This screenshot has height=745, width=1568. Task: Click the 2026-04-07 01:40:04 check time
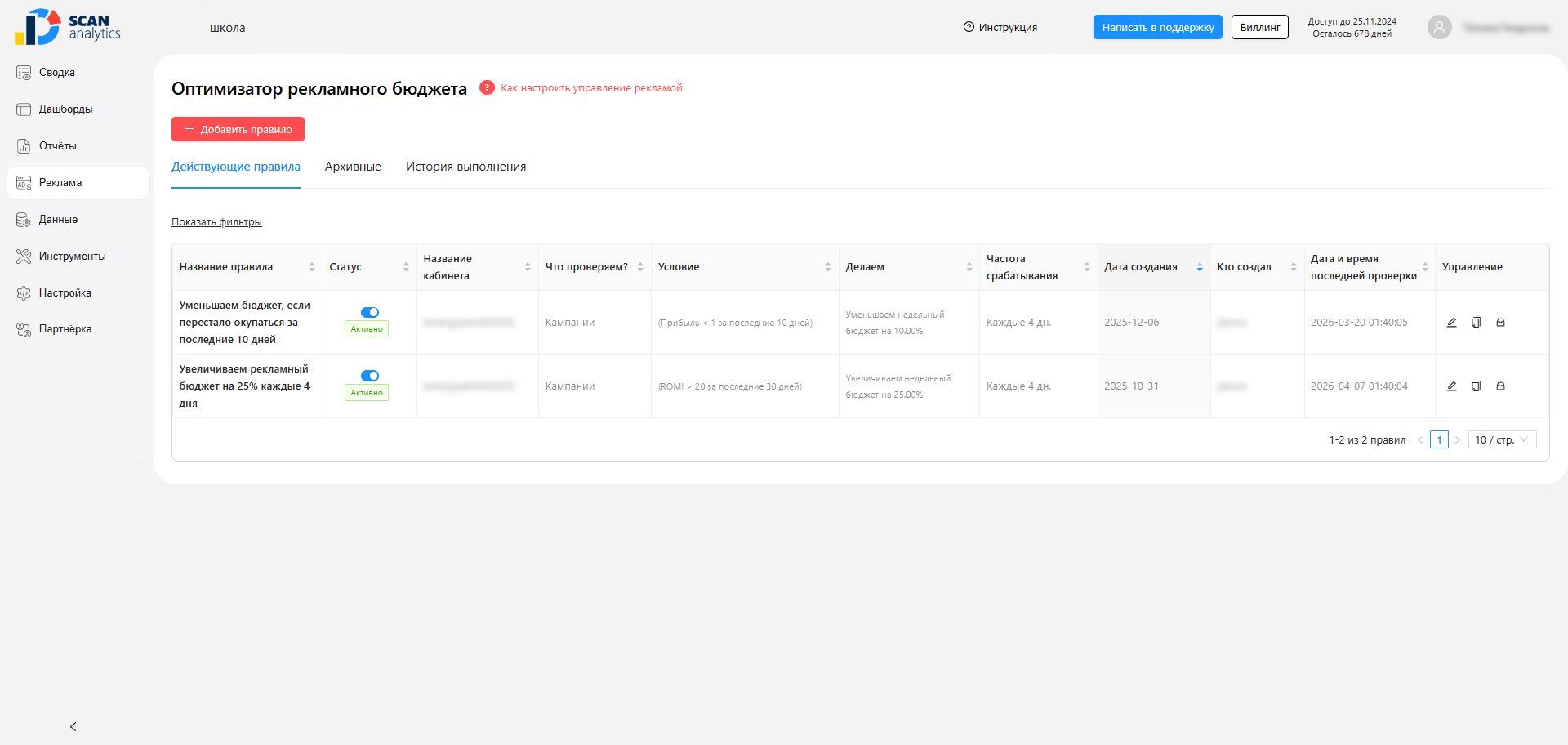click(1359, 386)
